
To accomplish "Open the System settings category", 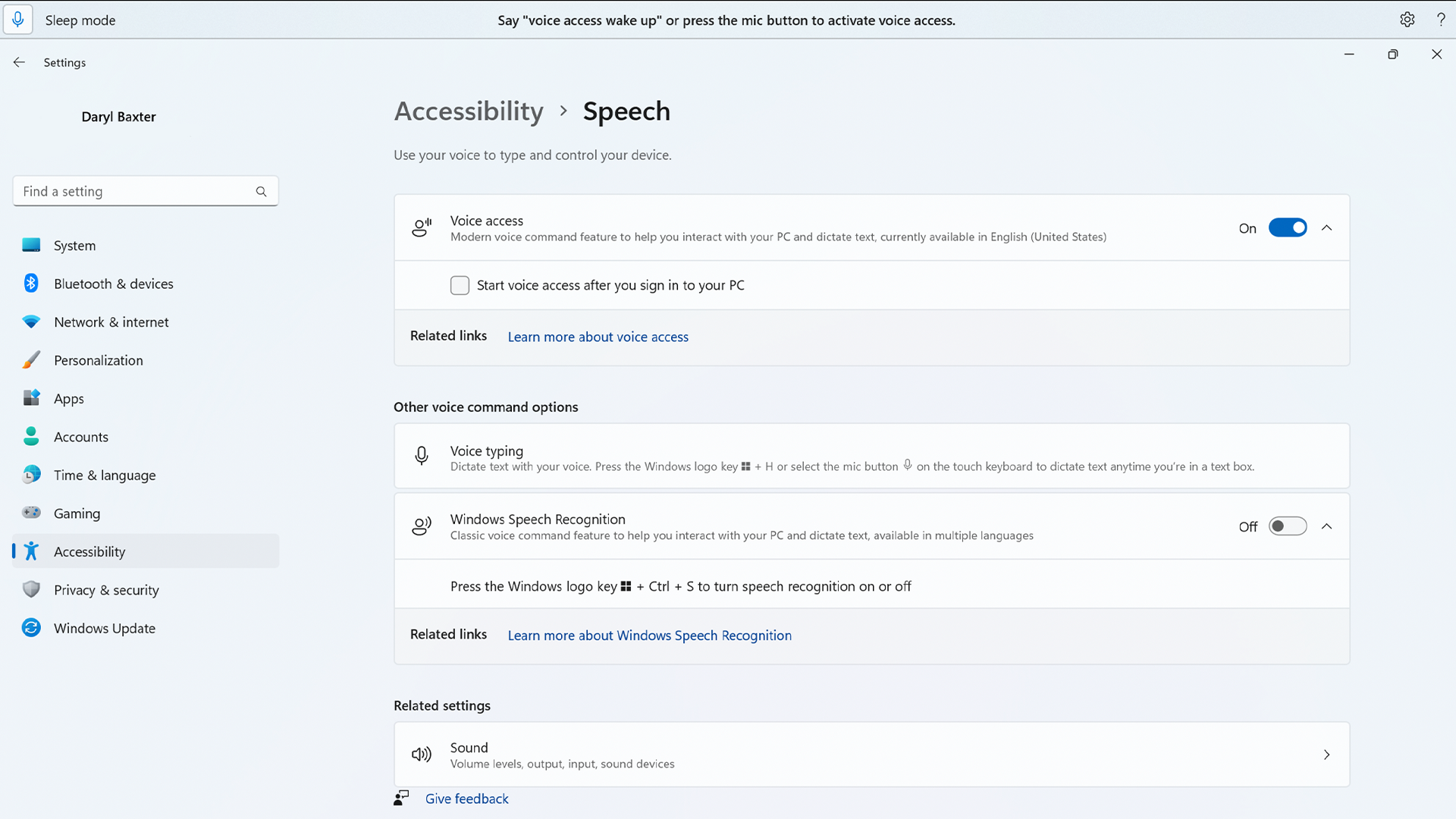I will (x=146, y=245).
